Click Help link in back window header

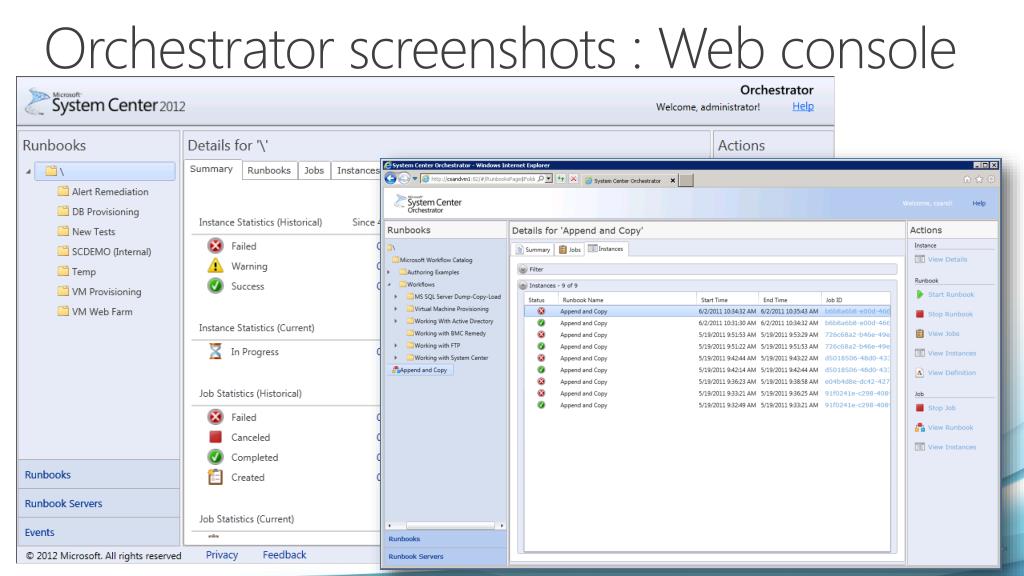click(803, 106)
